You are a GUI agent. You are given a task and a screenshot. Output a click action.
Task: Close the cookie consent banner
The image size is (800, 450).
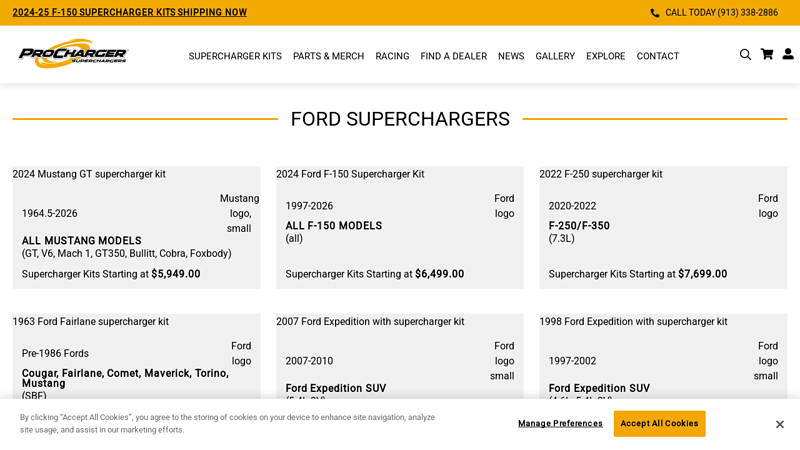point(779,424)
